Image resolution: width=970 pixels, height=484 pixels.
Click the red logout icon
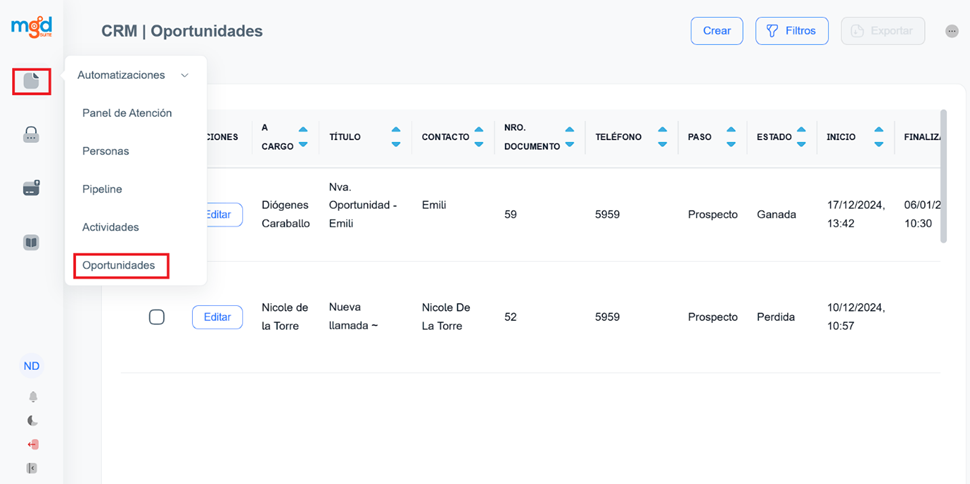coord(32,445)
